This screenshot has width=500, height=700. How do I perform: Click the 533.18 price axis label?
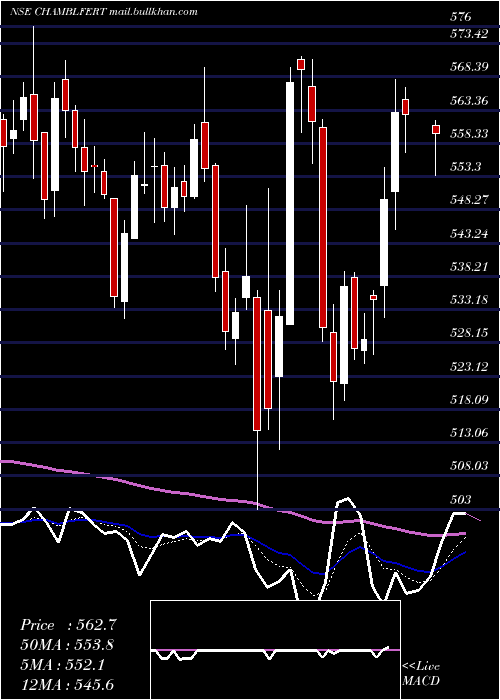pyautogui.click(x=469, y=300)
